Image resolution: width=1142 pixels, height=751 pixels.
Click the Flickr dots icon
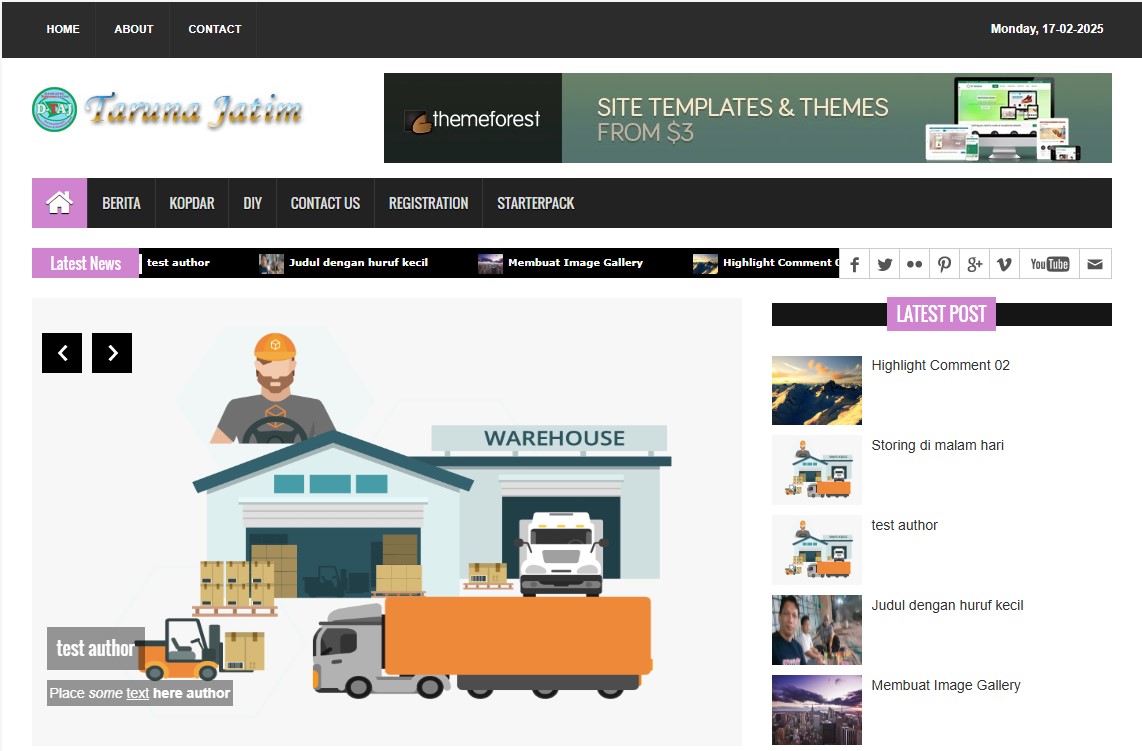[914, 264]
